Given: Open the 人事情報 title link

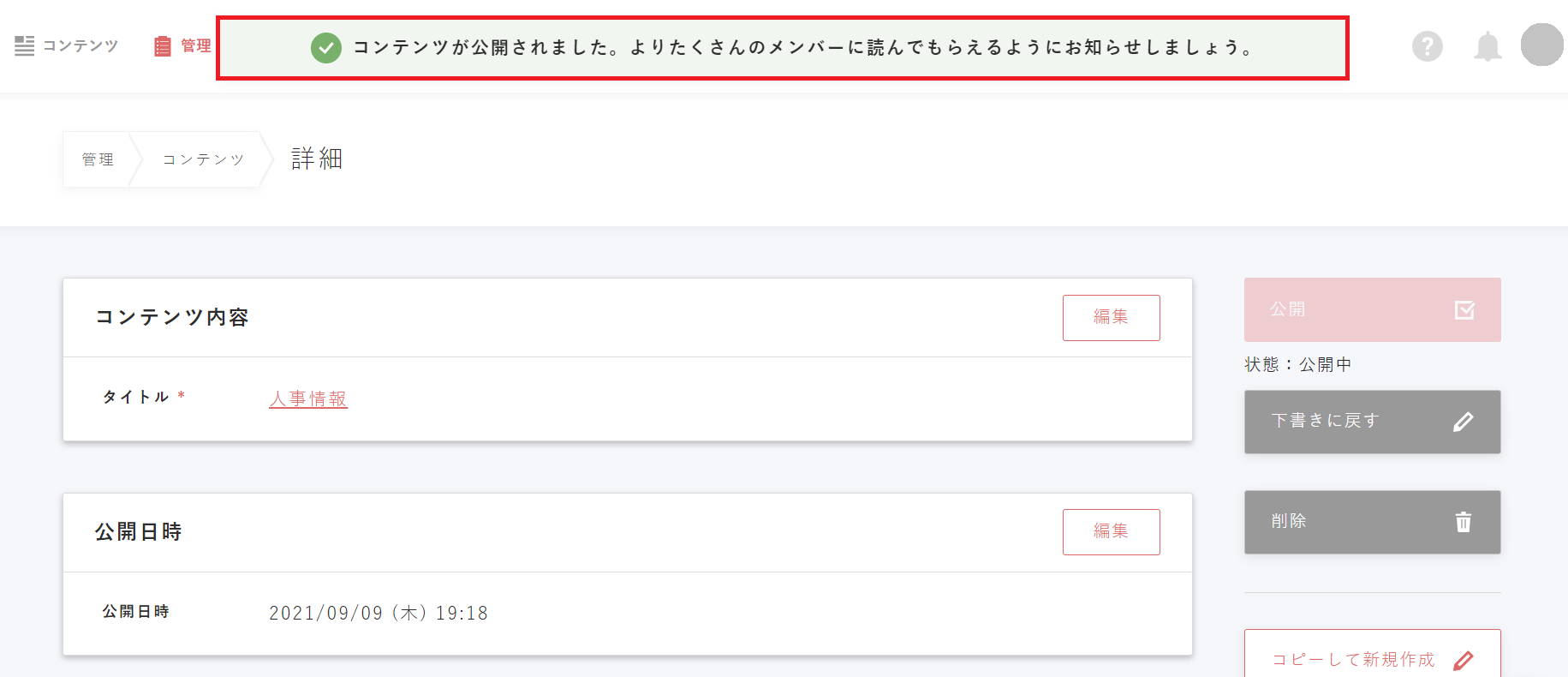Looking at the screenshot, I should tap(308, 399).
